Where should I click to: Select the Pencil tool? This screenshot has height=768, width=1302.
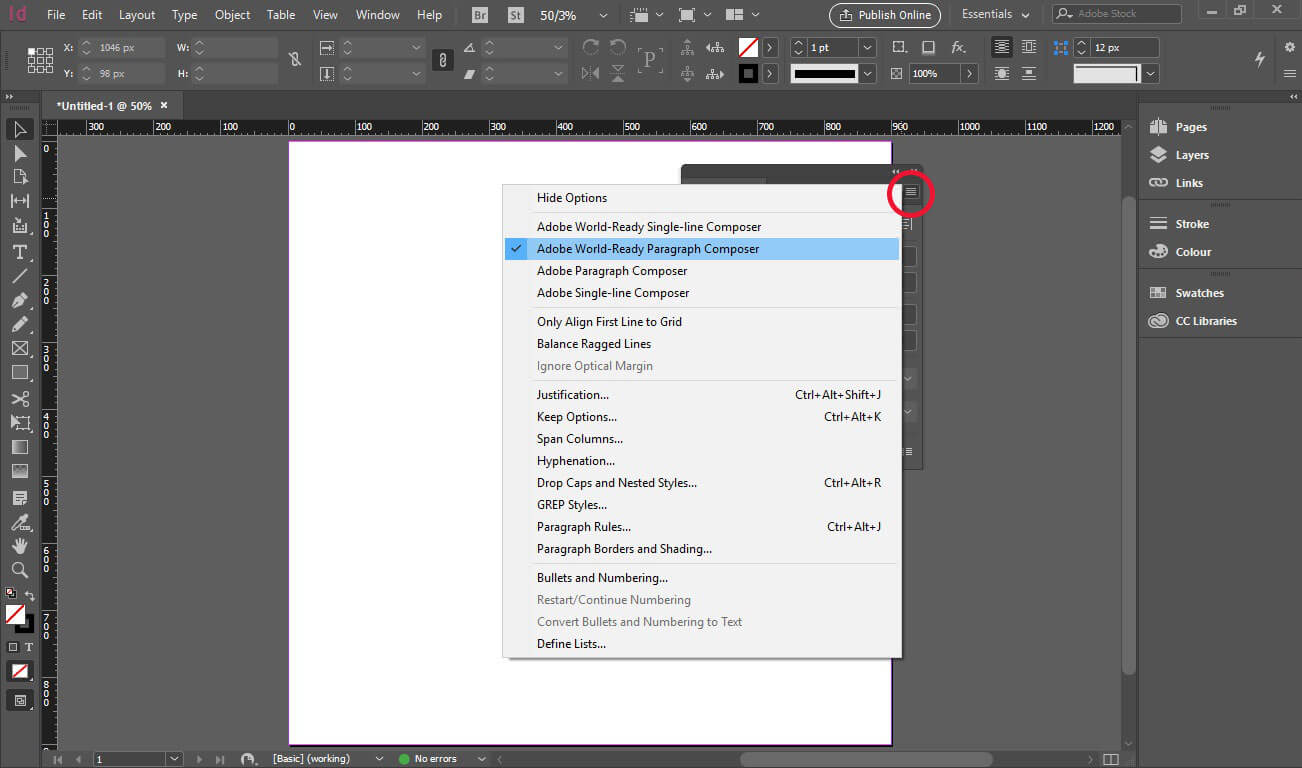click(x=20, y=324)
